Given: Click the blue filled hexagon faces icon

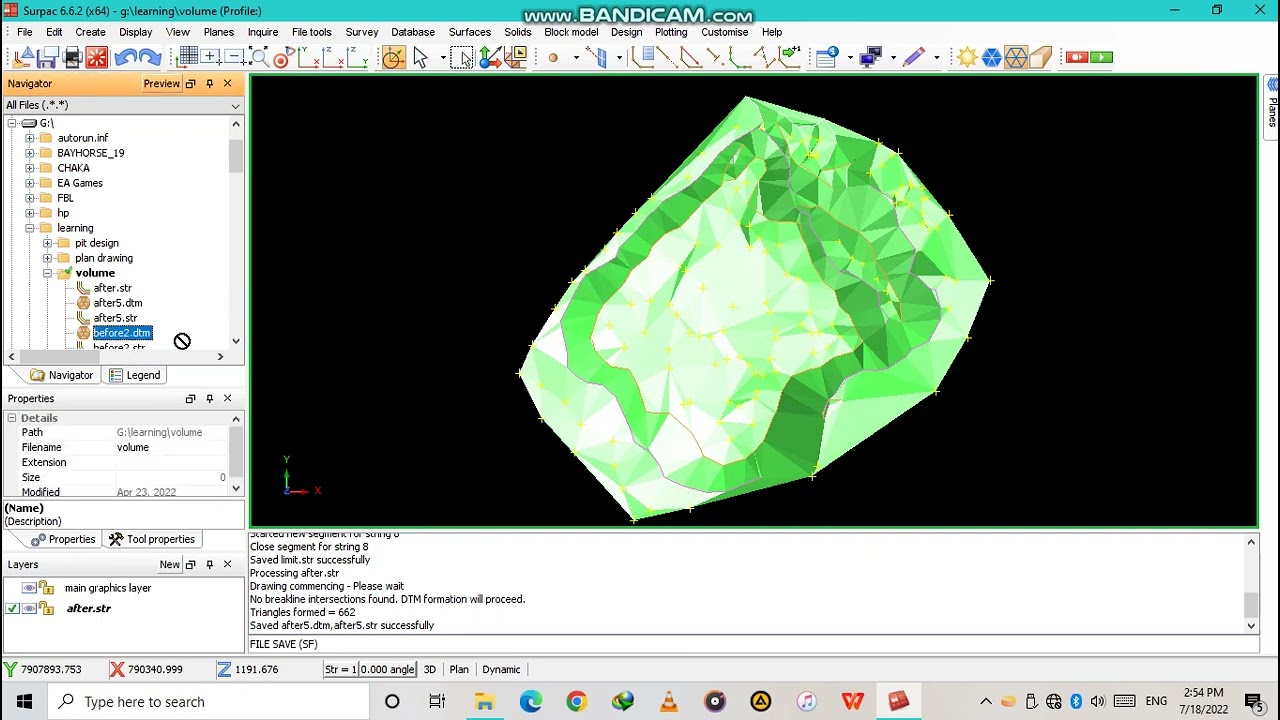Looking at the screenshot, I should pos(991,57).
